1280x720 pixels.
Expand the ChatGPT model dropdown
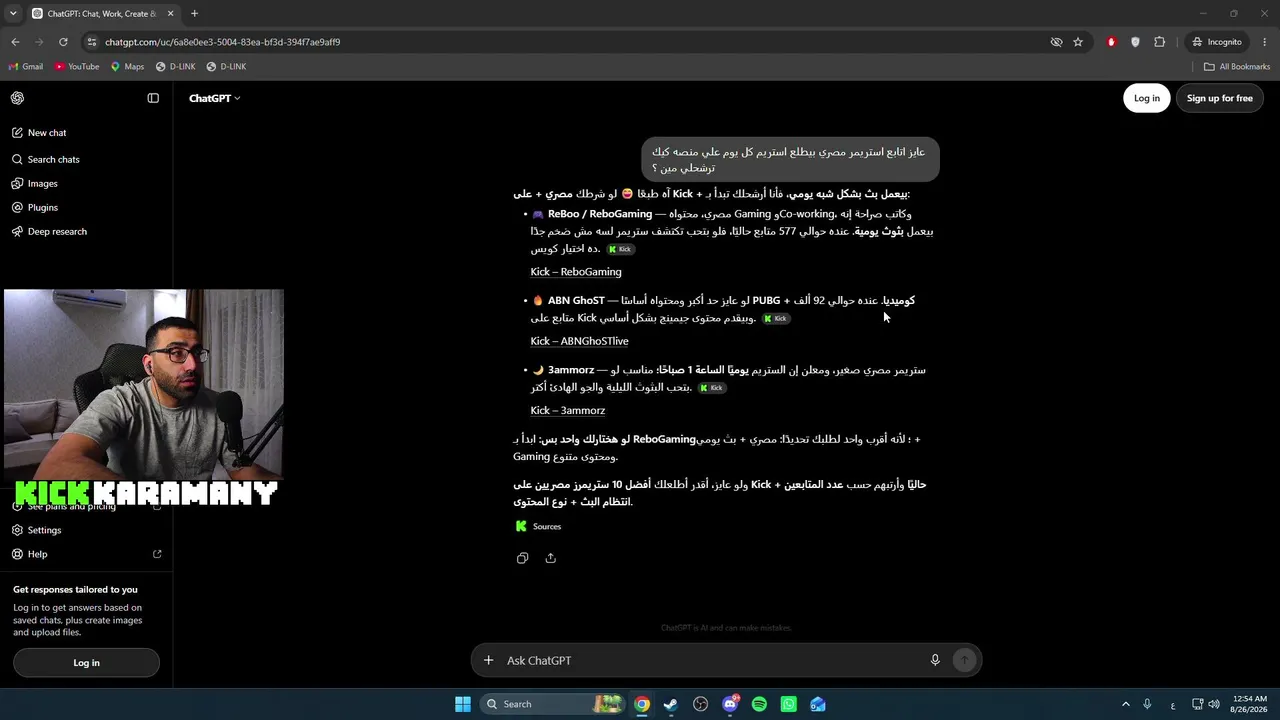pos(215,98)
